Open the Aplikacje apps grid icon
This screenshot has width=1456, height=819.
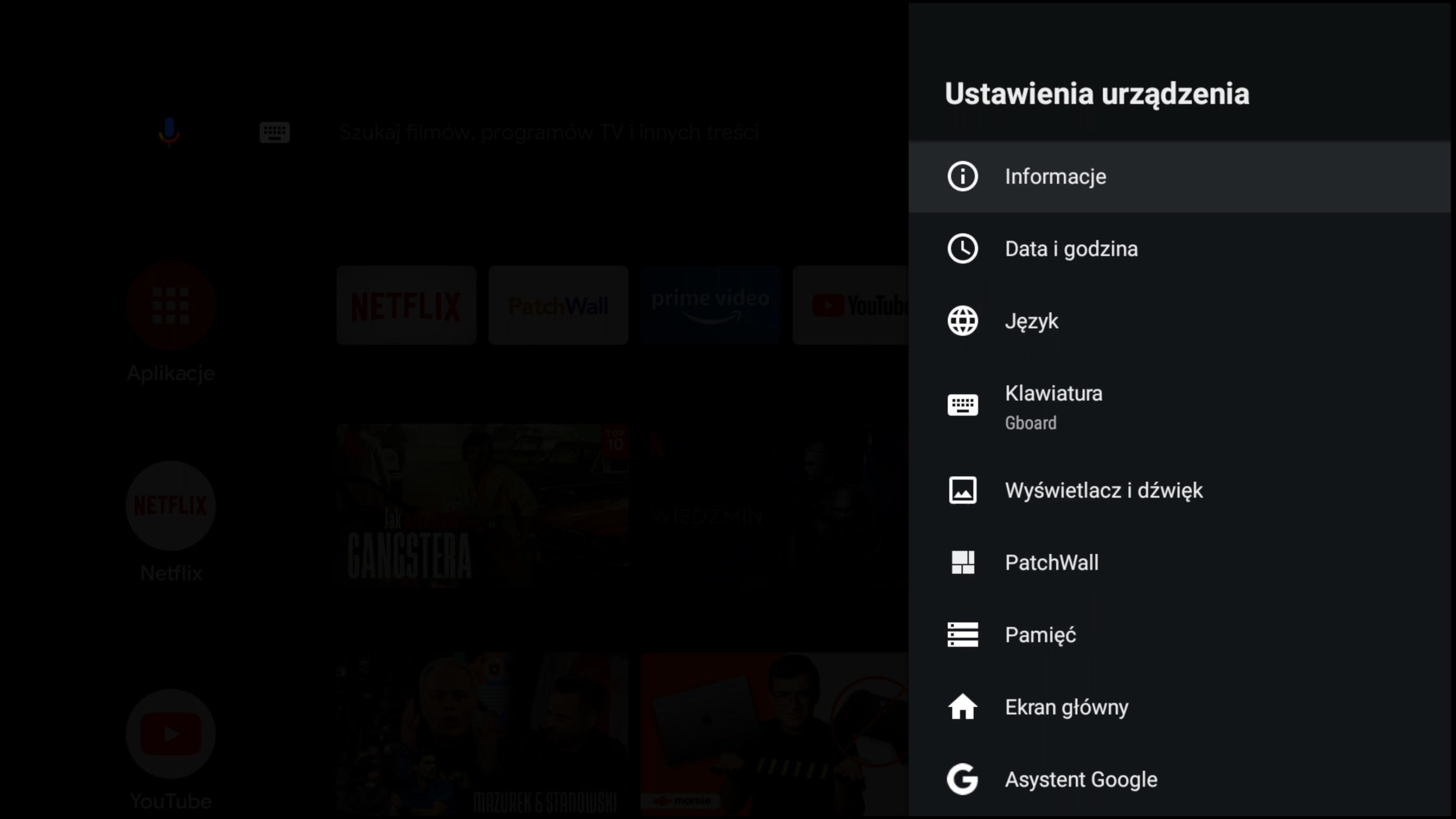click(x=171, y=306)
